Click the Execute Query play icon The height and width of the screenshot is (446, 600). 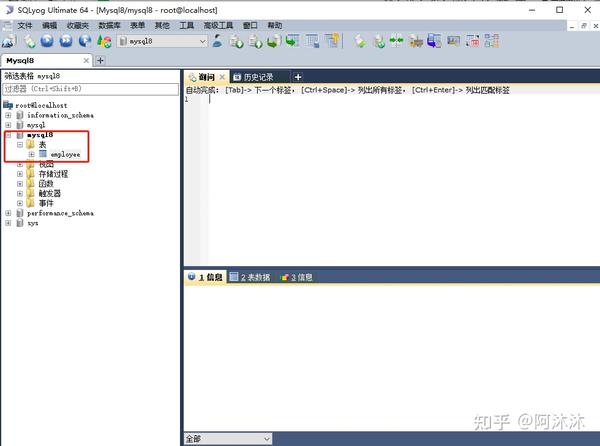coord(47,41)
